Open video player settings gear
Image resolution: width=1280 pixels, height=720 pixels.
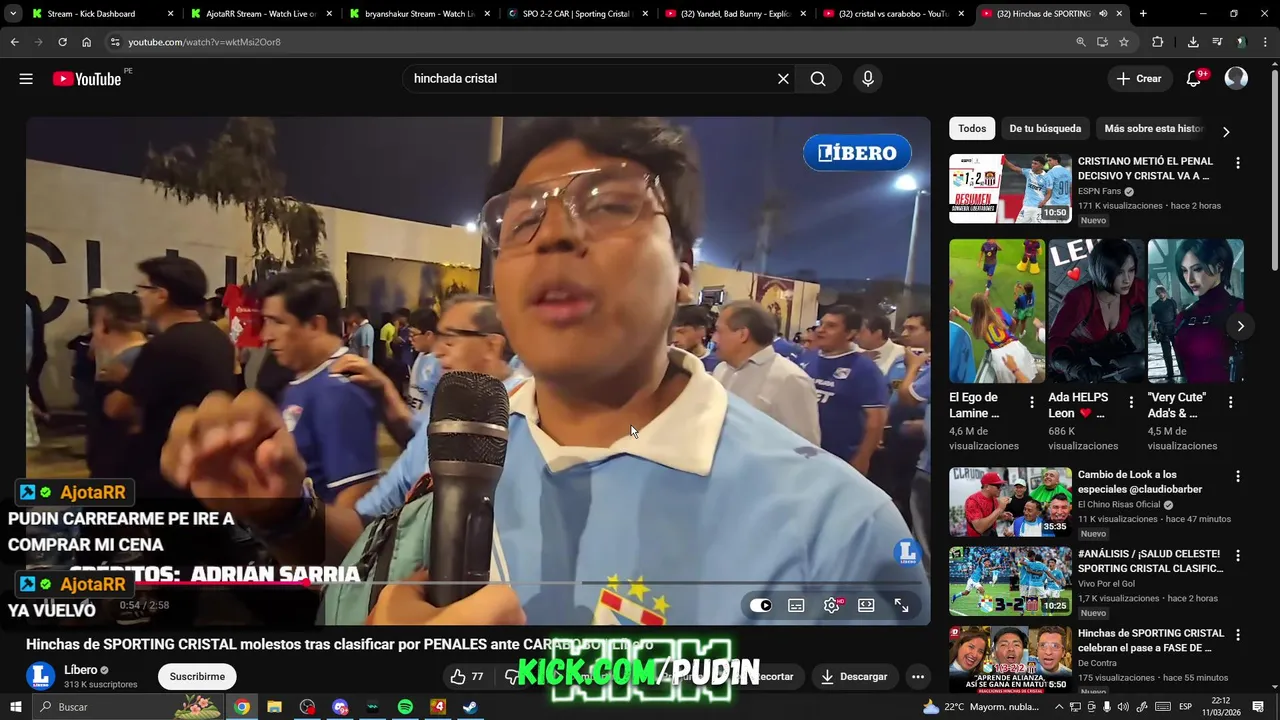831,605
